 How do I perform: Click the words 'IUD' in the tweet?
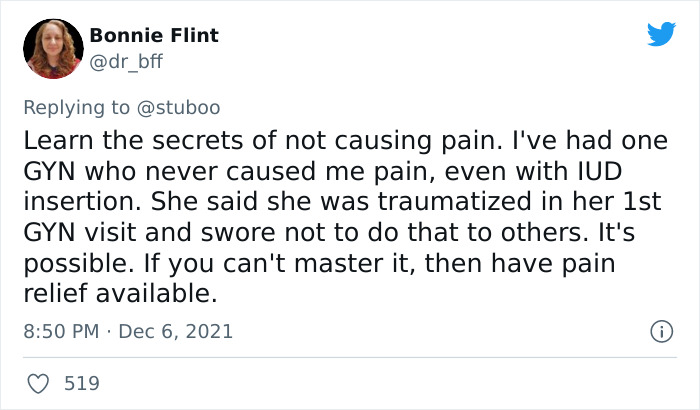[632, 170]
